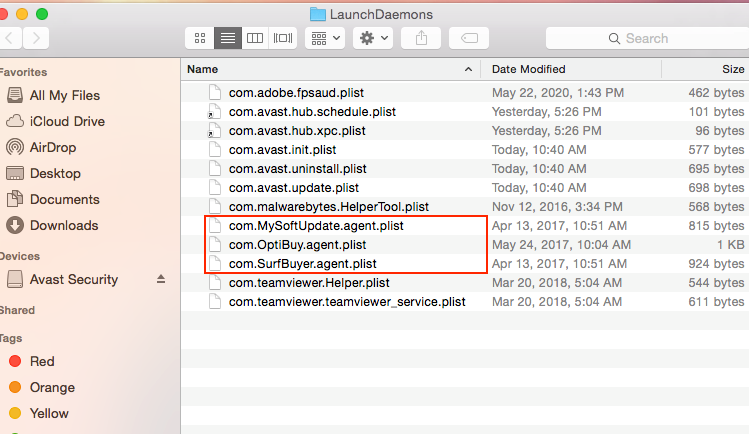Open the Action gear menu
The height and width of the screenshot is (434, 749).
coord(373,38)
